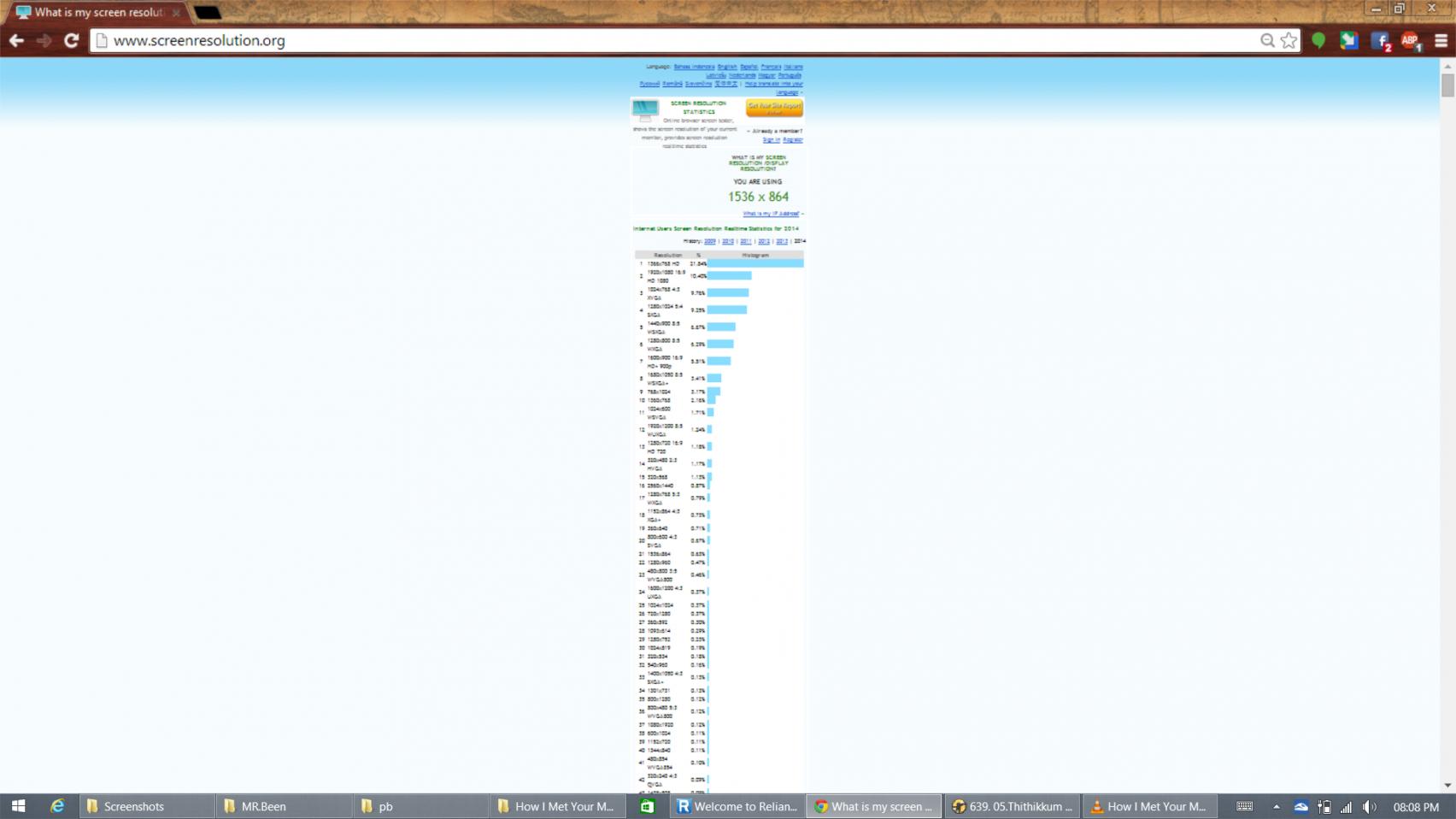The image size is (1456, 819).
Task: Open the volume speaker icon in tray
Action: point(1369,806)
